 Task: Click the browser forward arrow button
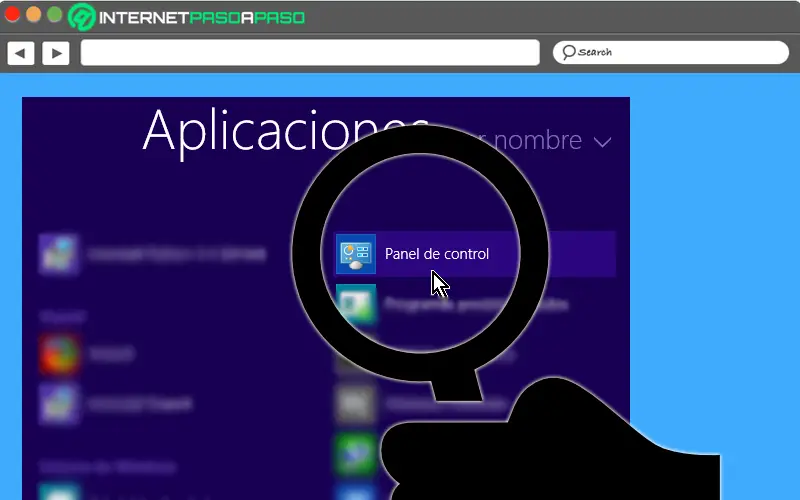click(x=56, y=53)
